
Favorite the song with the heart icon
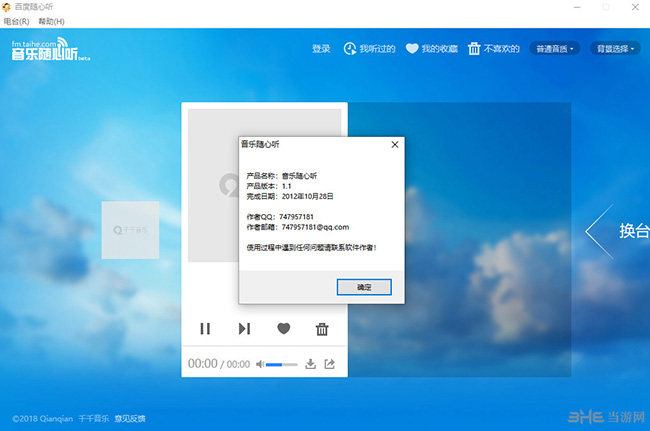284,329
